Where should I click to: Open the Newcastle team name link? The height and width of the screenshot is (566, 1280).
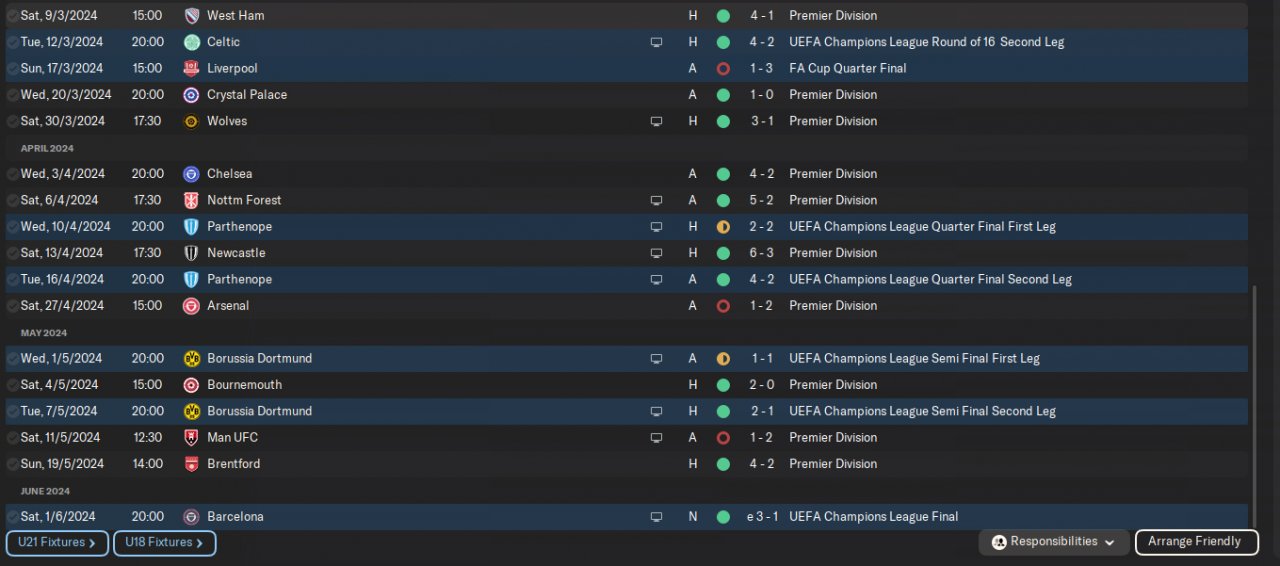click(x=236, y=253)
